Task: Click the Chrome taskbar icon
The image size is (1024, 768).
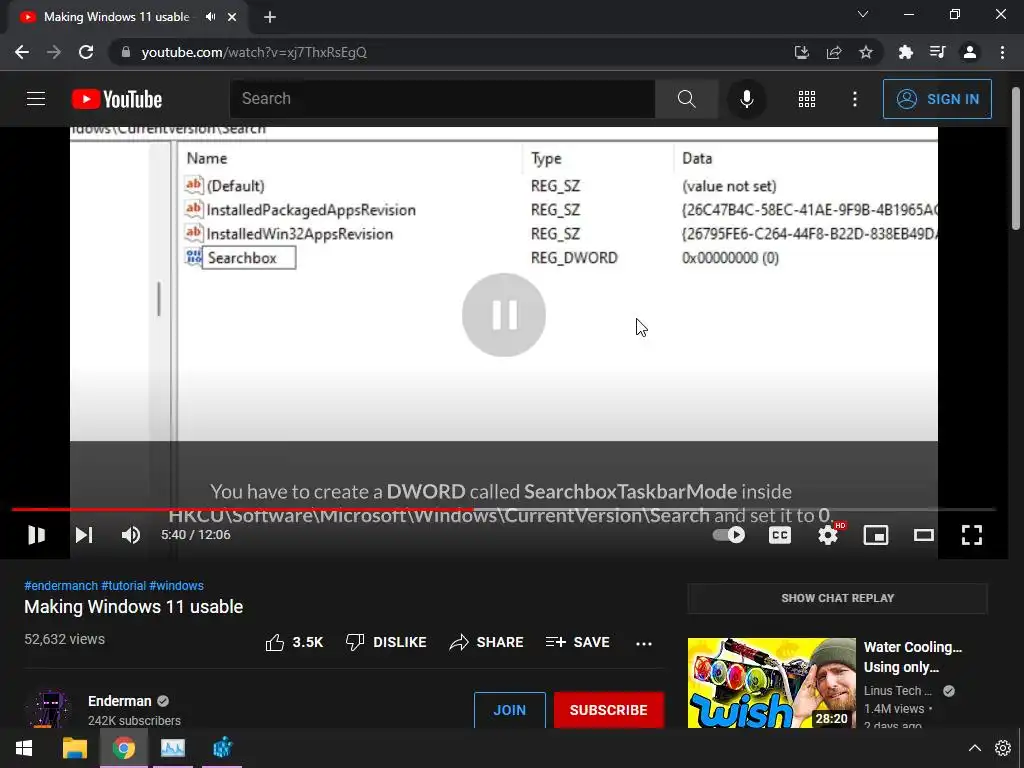Action: pyautogui.click(x=123, y=748)
